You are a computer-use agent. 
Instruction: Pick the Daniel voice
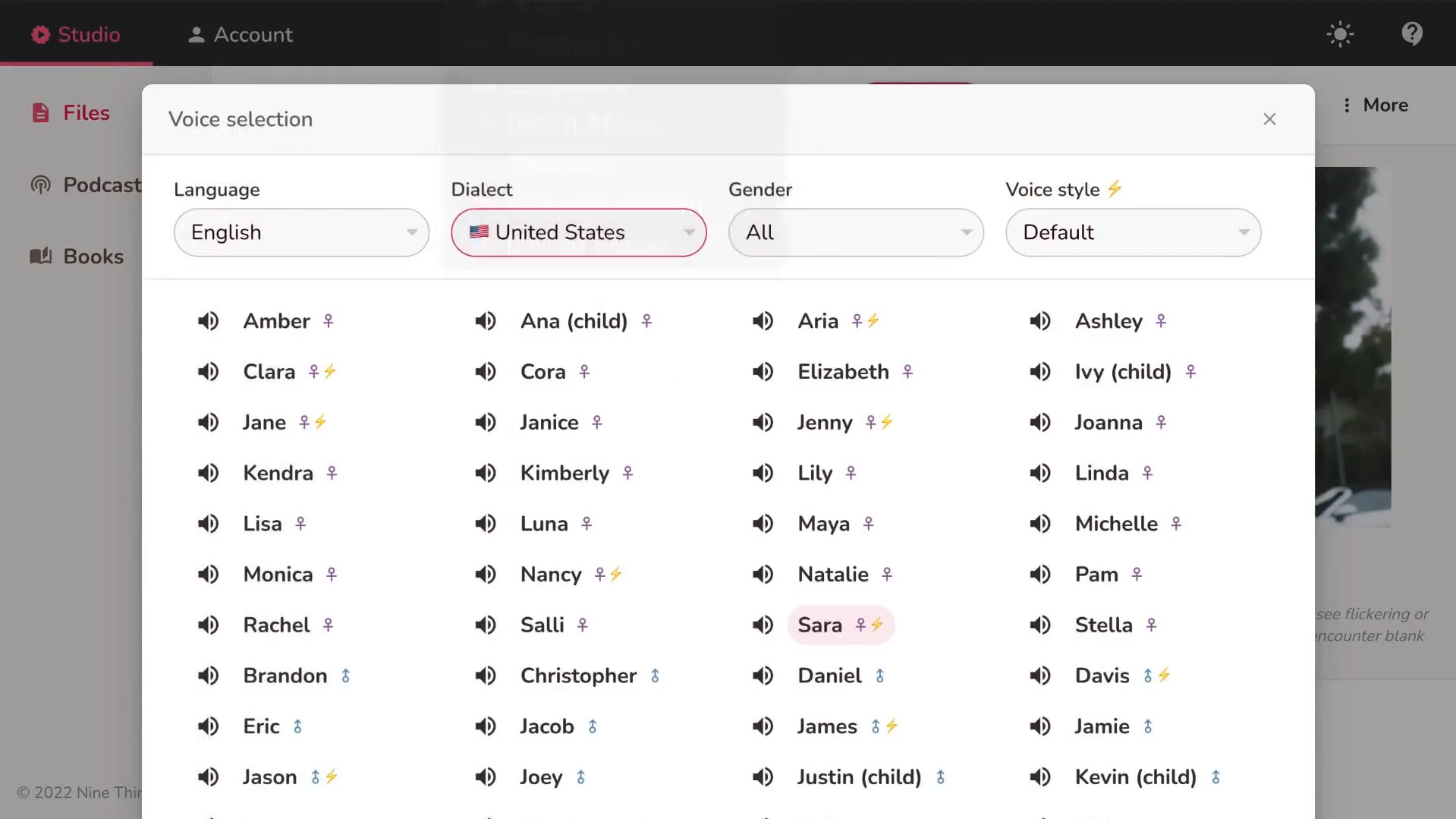pos(829,676)
